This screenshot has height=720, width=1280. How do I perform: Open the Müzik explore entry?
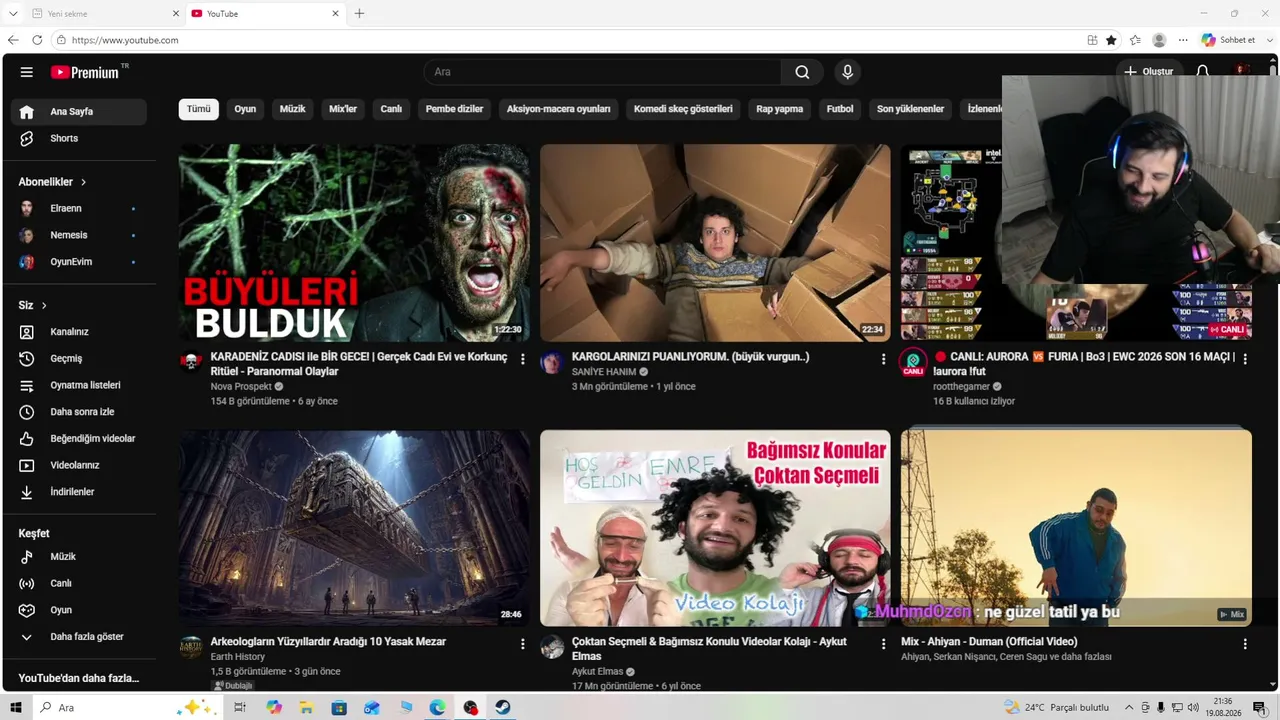(79, 556)
